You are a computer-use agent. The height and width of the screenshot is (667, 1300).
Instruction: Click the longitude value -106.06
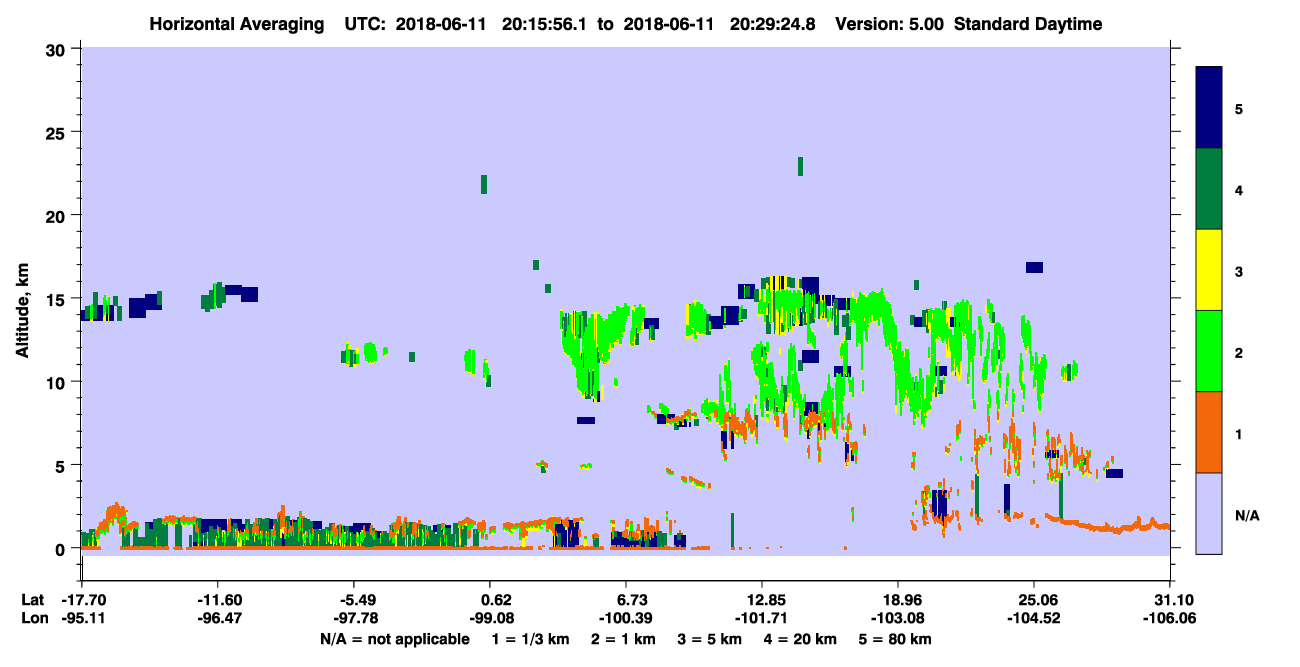tap(1170, 619)
